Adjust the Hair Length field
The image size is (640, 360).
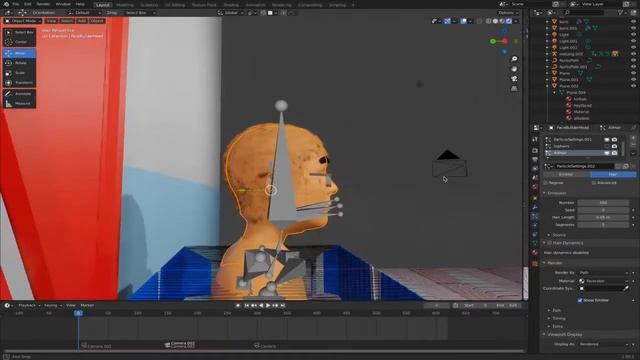603,218
